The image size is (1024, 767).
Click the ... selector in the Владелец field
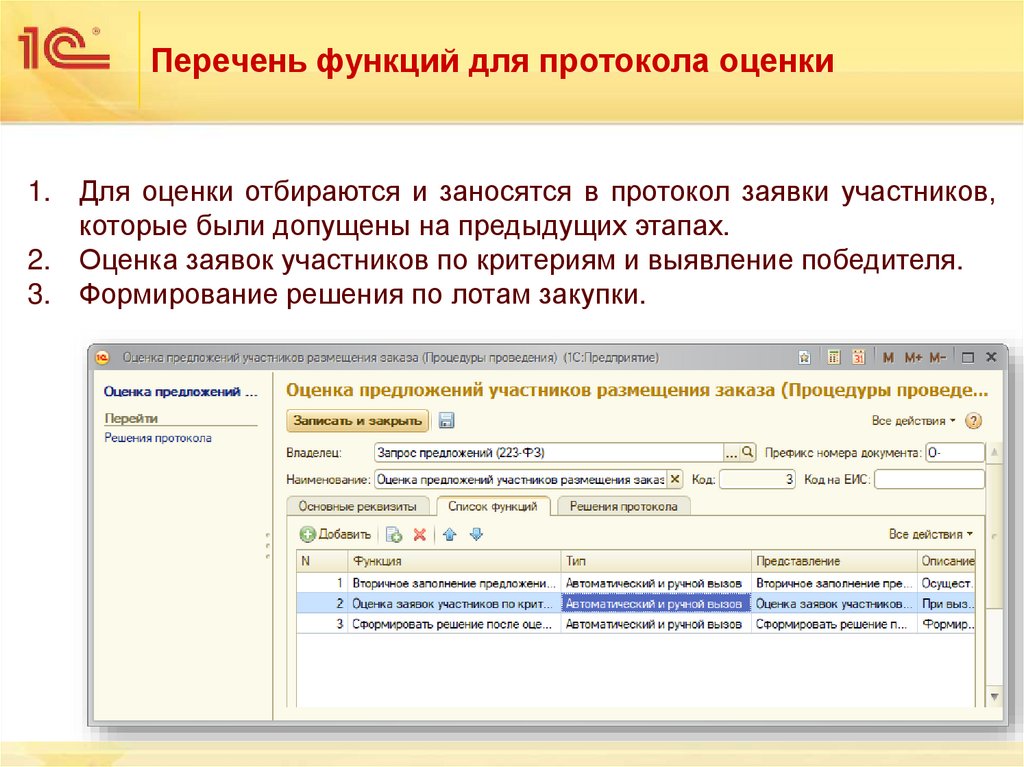732,453
